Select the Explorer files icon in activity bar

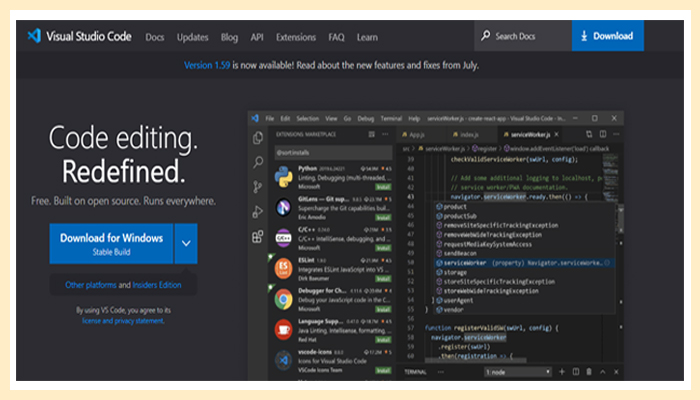258,138
